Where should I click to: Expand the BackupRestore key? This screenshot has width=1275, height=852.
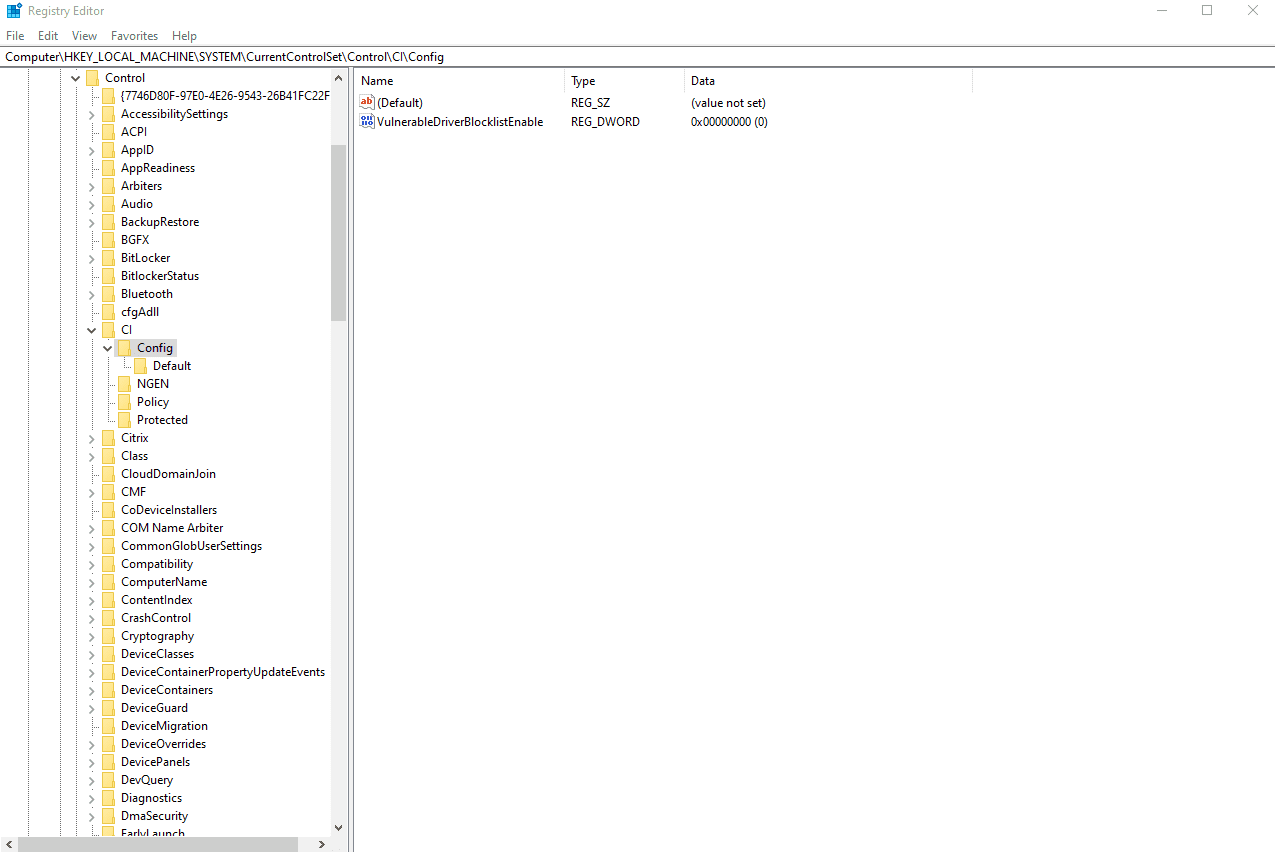[x=91, y=221]
